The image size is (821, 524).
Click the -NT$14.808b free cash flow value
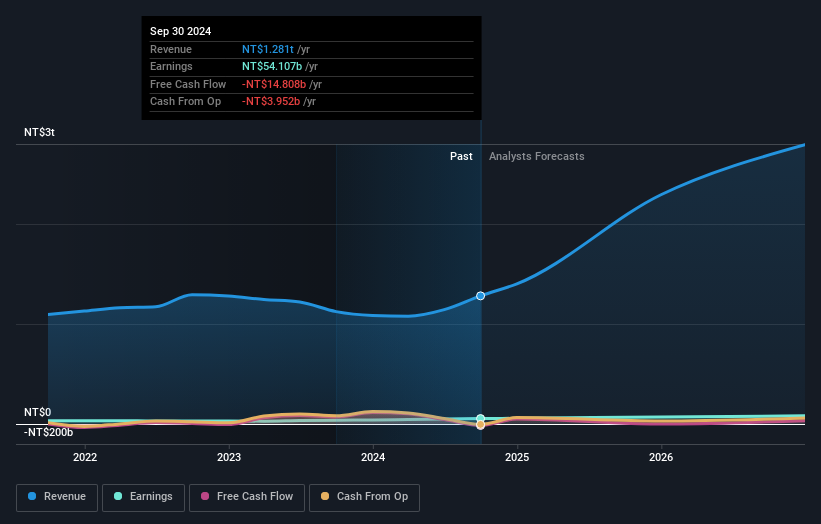274,84
